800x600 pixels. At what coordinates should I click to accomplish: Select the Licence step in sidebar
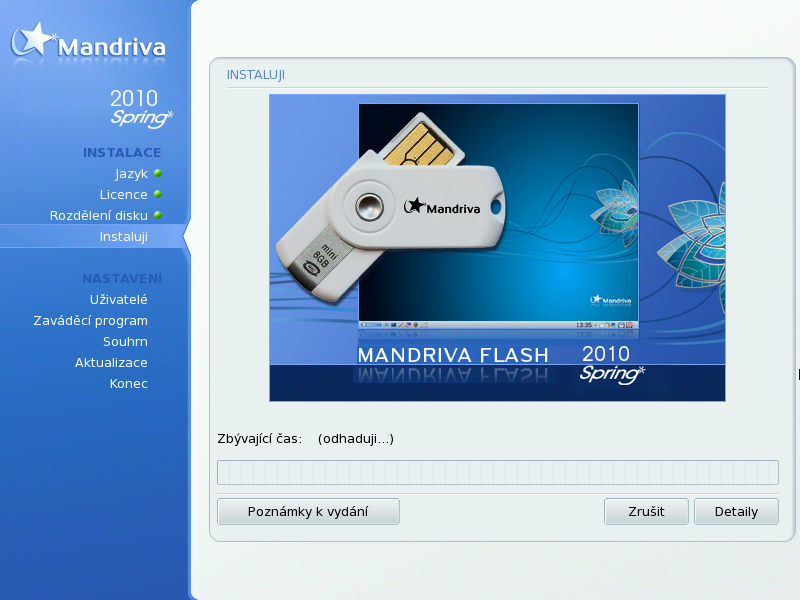pos(123,194)
